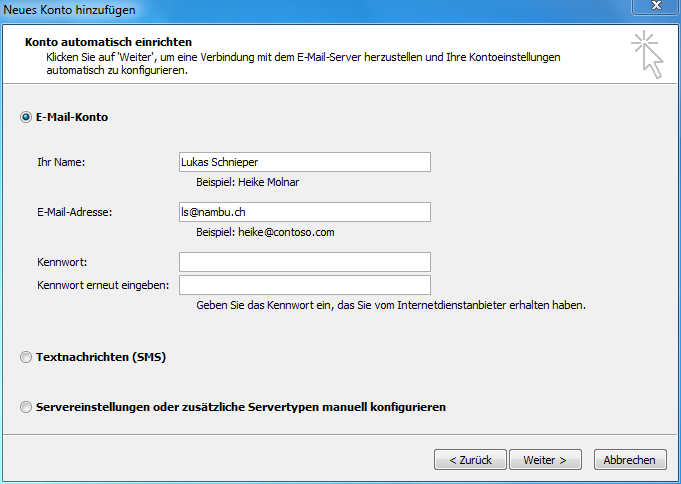The height and width of the screenshot is (484, 681).
Task: Click the Internetdienstanbieter password hint text
Action: tap(391, 305)
